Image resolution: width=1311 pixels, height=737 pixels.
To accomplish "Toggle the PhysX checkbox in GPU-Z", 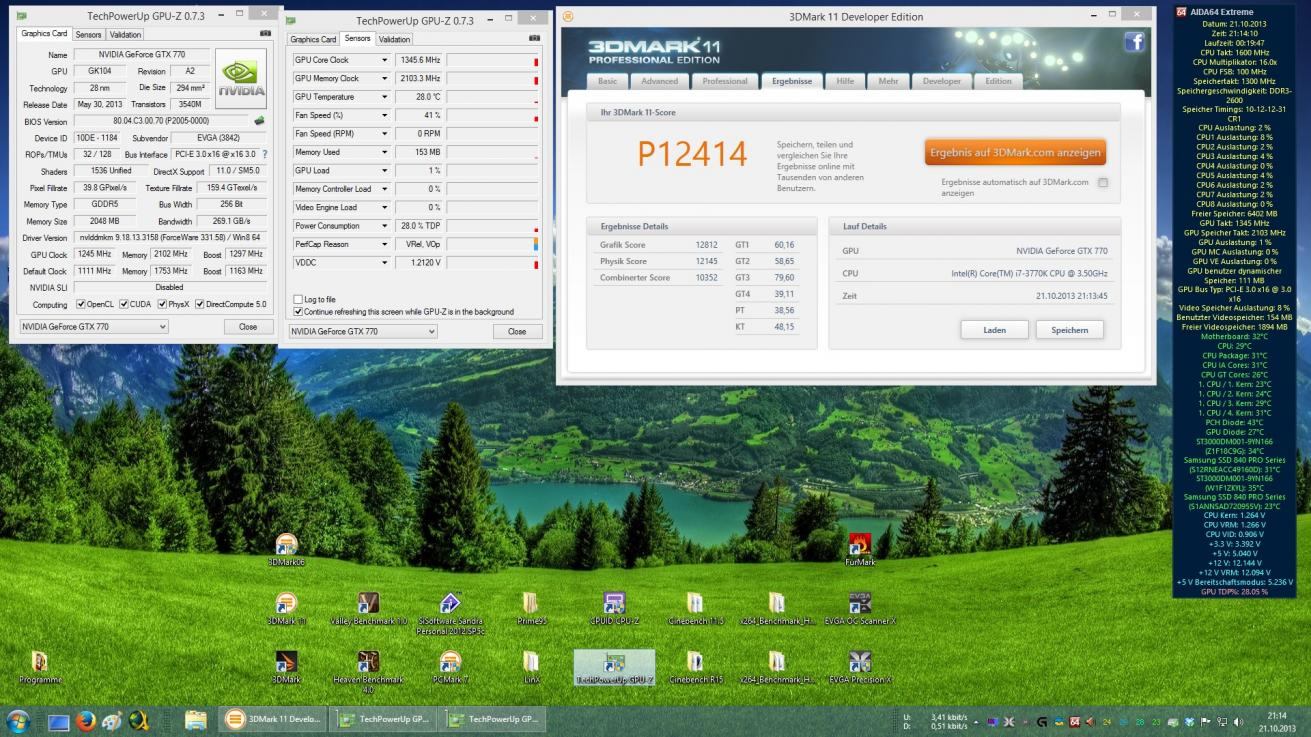I will pyautogui.click(x=160, y=304).
